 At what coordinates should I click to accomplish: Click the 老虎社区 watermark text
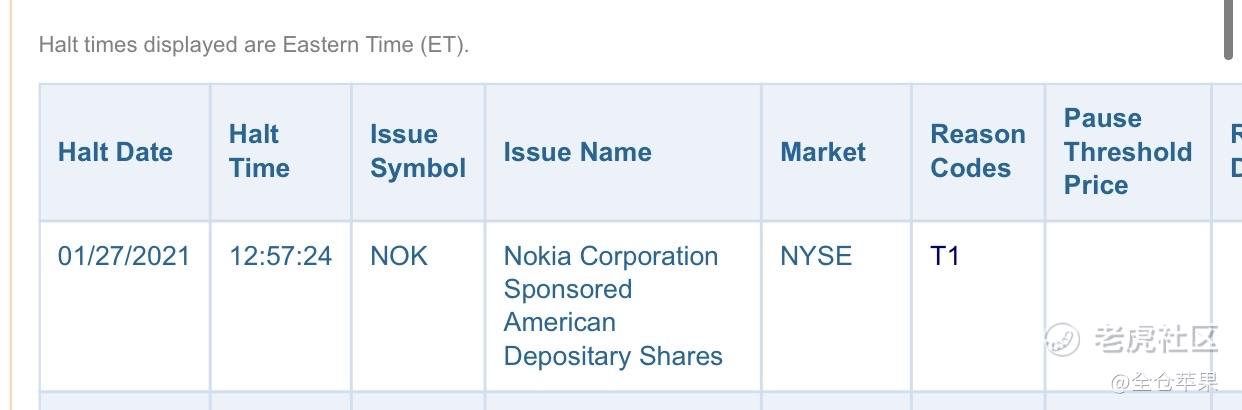pos(1155,339)
